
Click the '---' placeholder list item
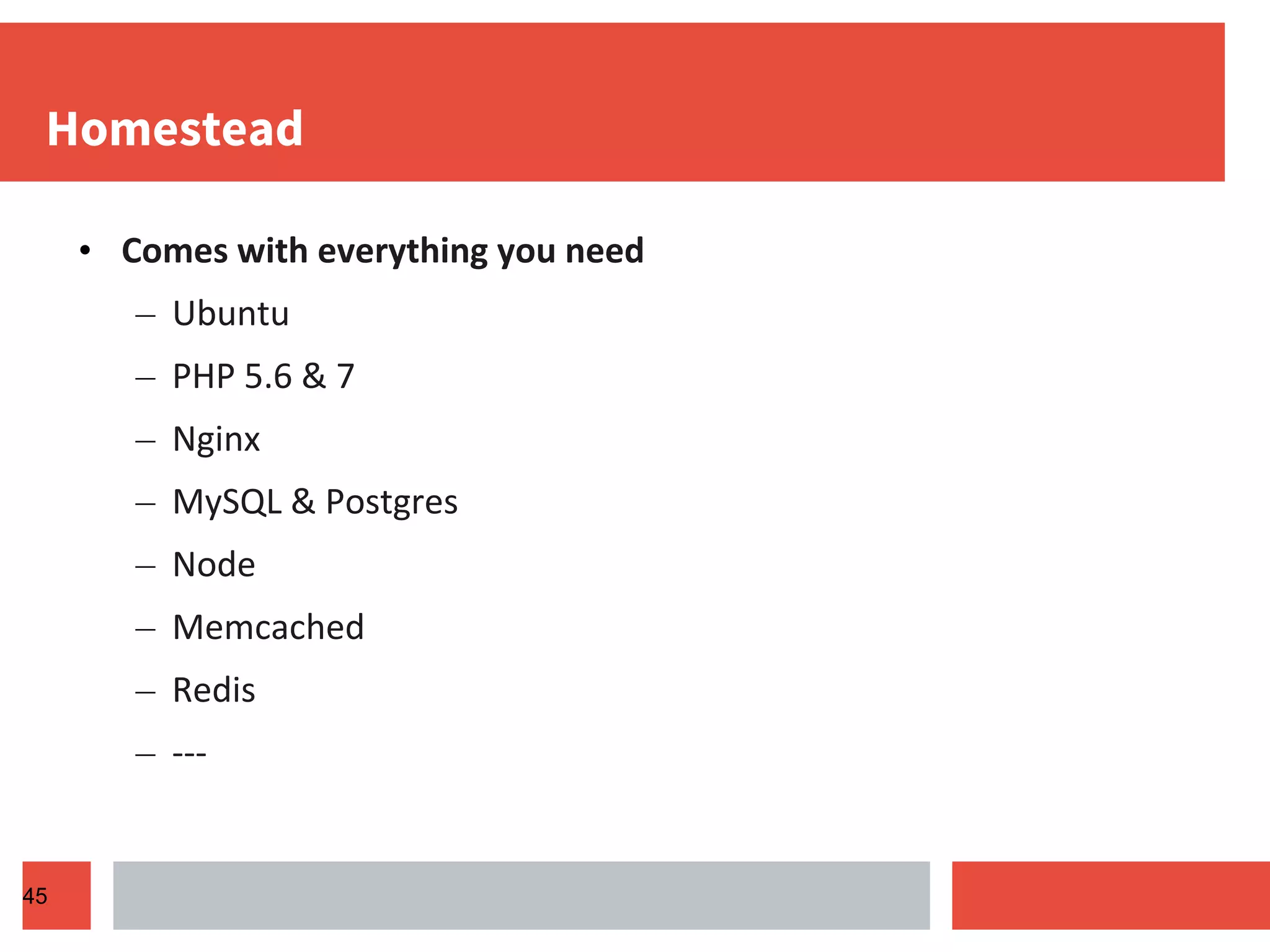click(189, 754)
